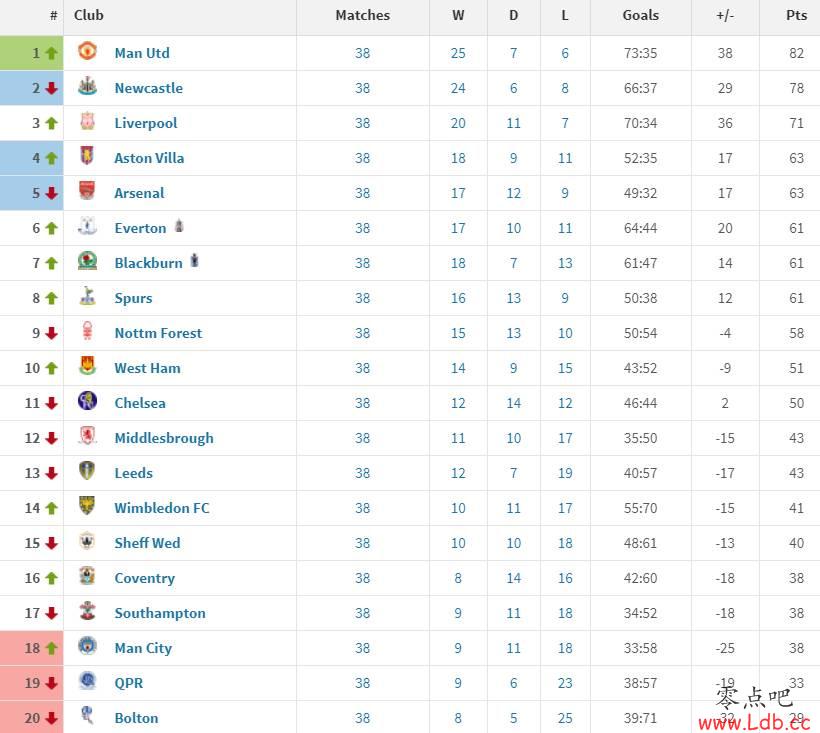
Task: Sort table by Pts column header
Action: pyautogui.click(x=796, y=16)
